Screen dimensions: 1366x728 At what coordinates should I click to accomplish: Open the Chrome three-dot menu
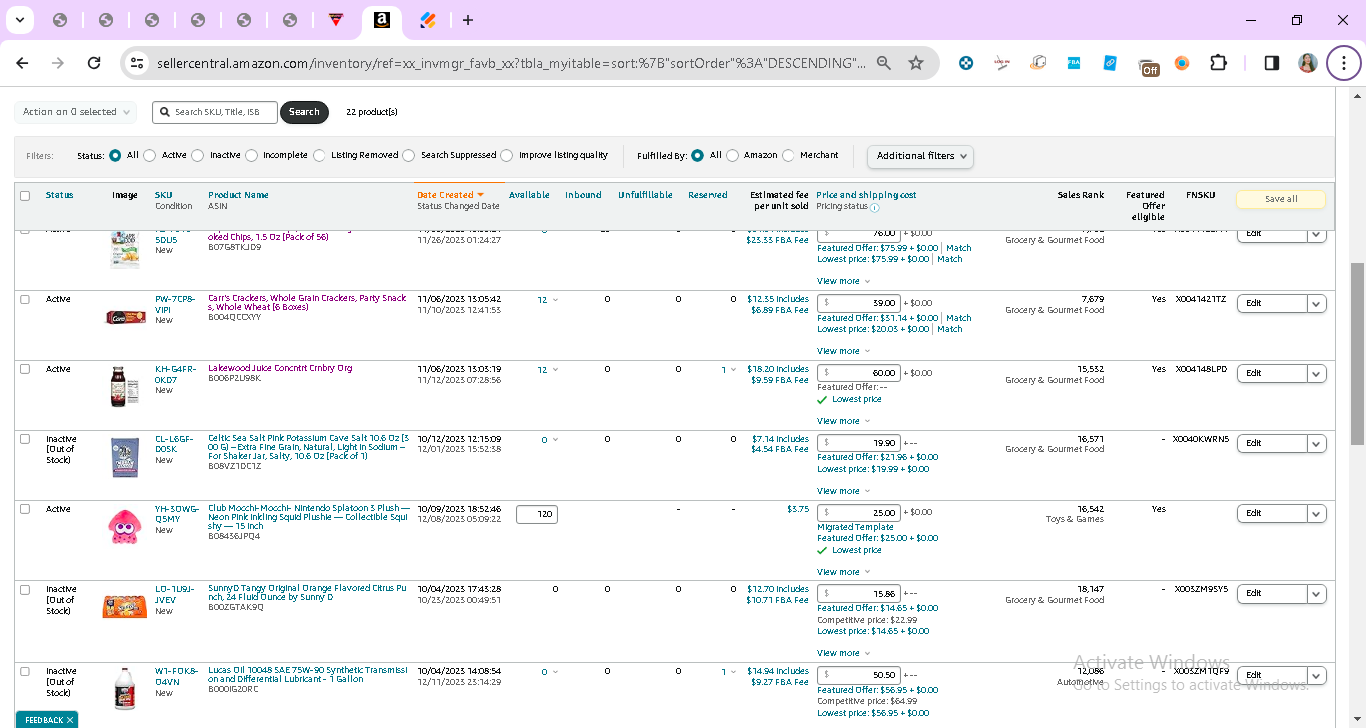[1344, 63]
